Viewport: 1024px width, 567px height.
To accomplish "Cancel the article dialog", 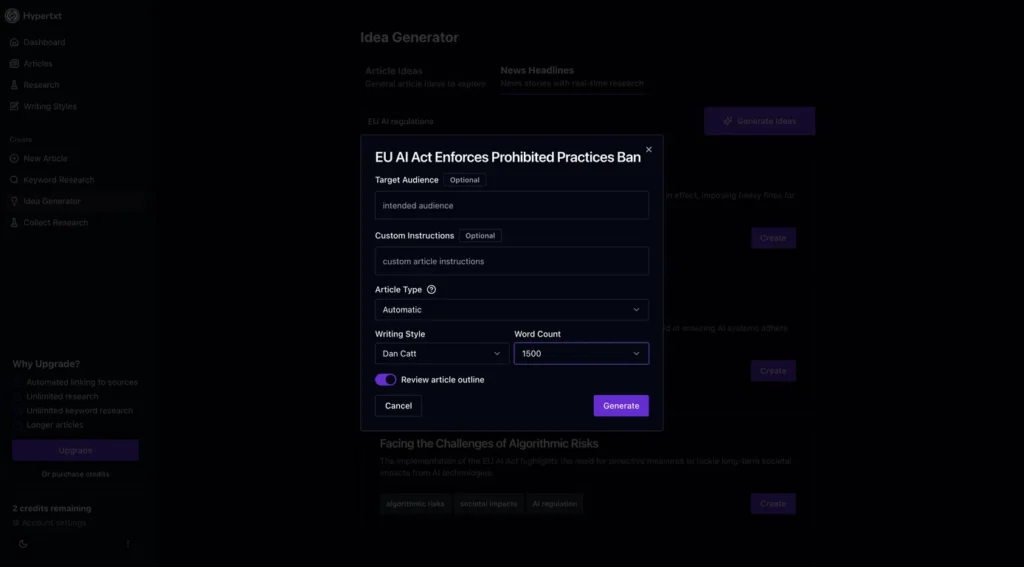I will [398, 406].
